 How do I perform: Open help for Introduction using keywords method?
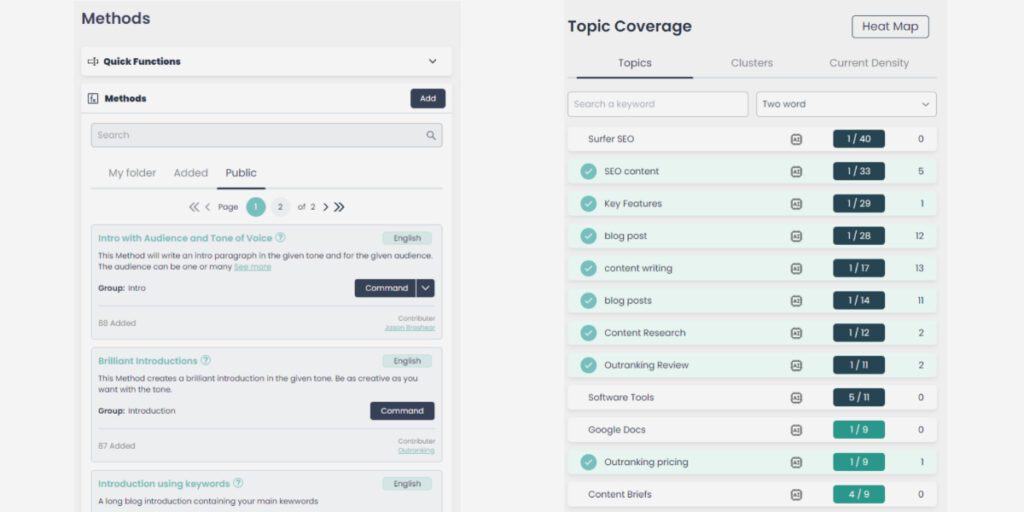pyautogui.click(x=238, y=483)
